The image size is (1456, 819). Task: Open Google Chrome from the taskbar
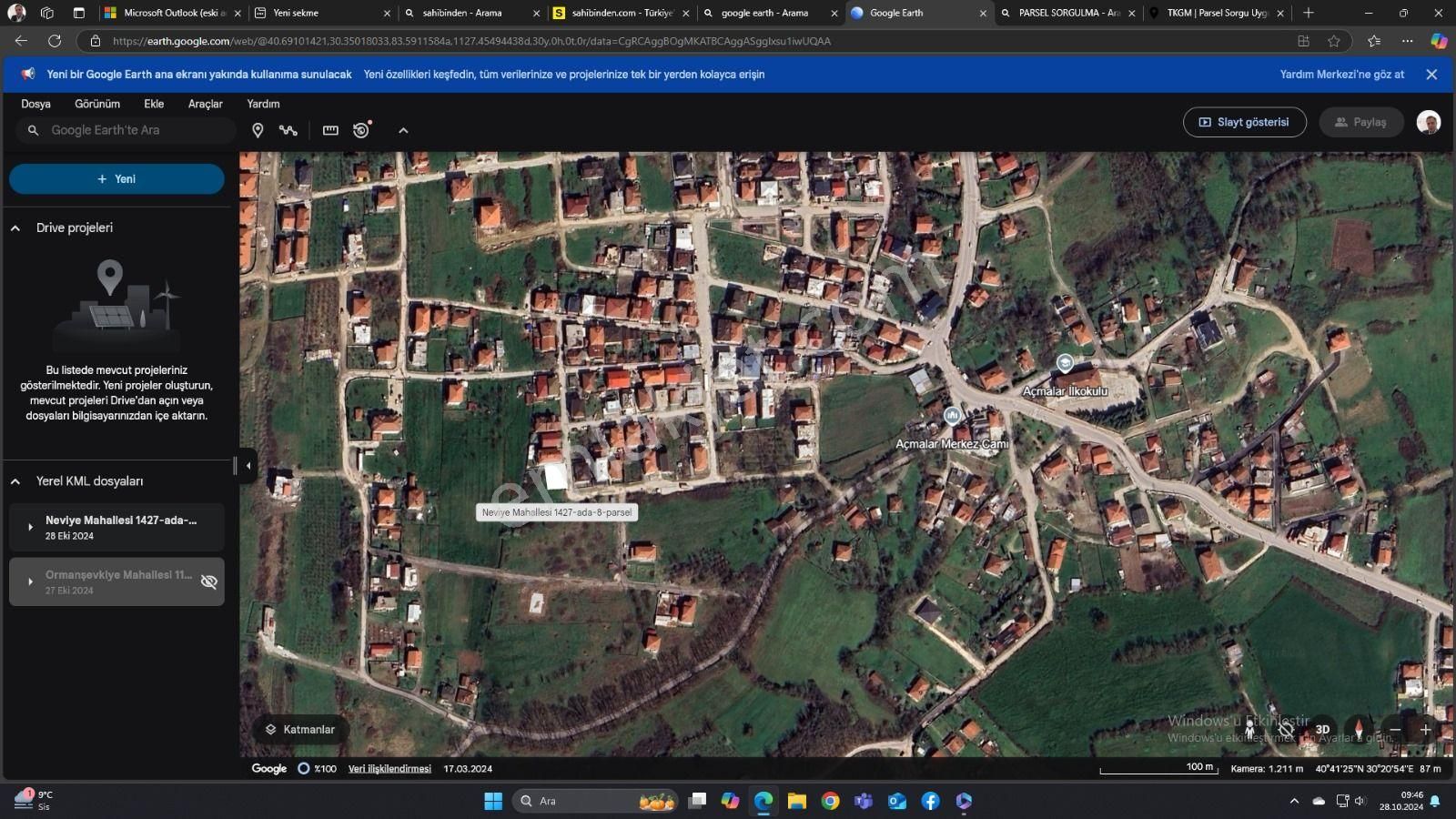point(830,801)
